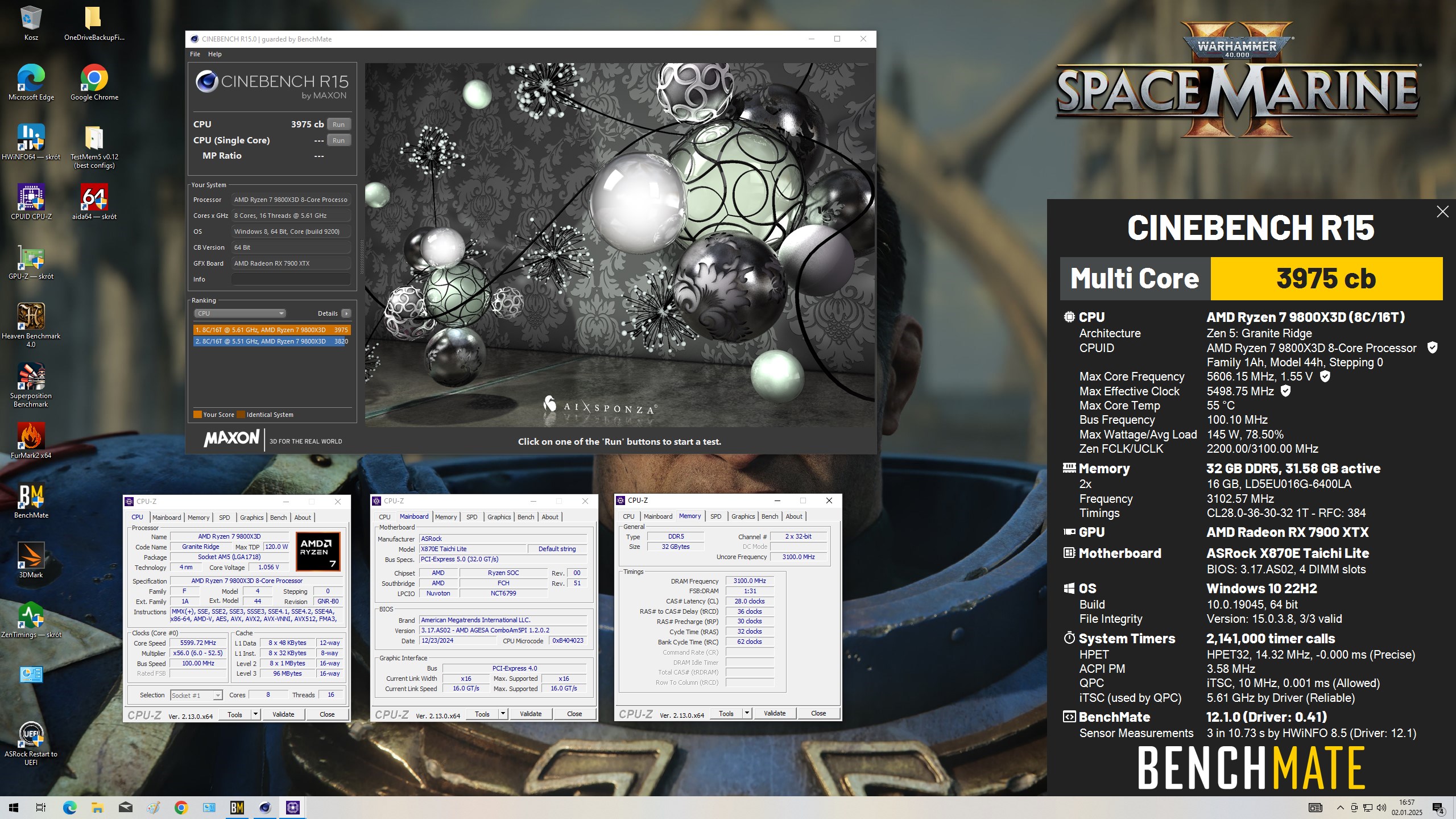Viewport: 1456px width, 819px height.
Task: Open FurMark2 x64 desktop icon
Action: click(31, 441)
